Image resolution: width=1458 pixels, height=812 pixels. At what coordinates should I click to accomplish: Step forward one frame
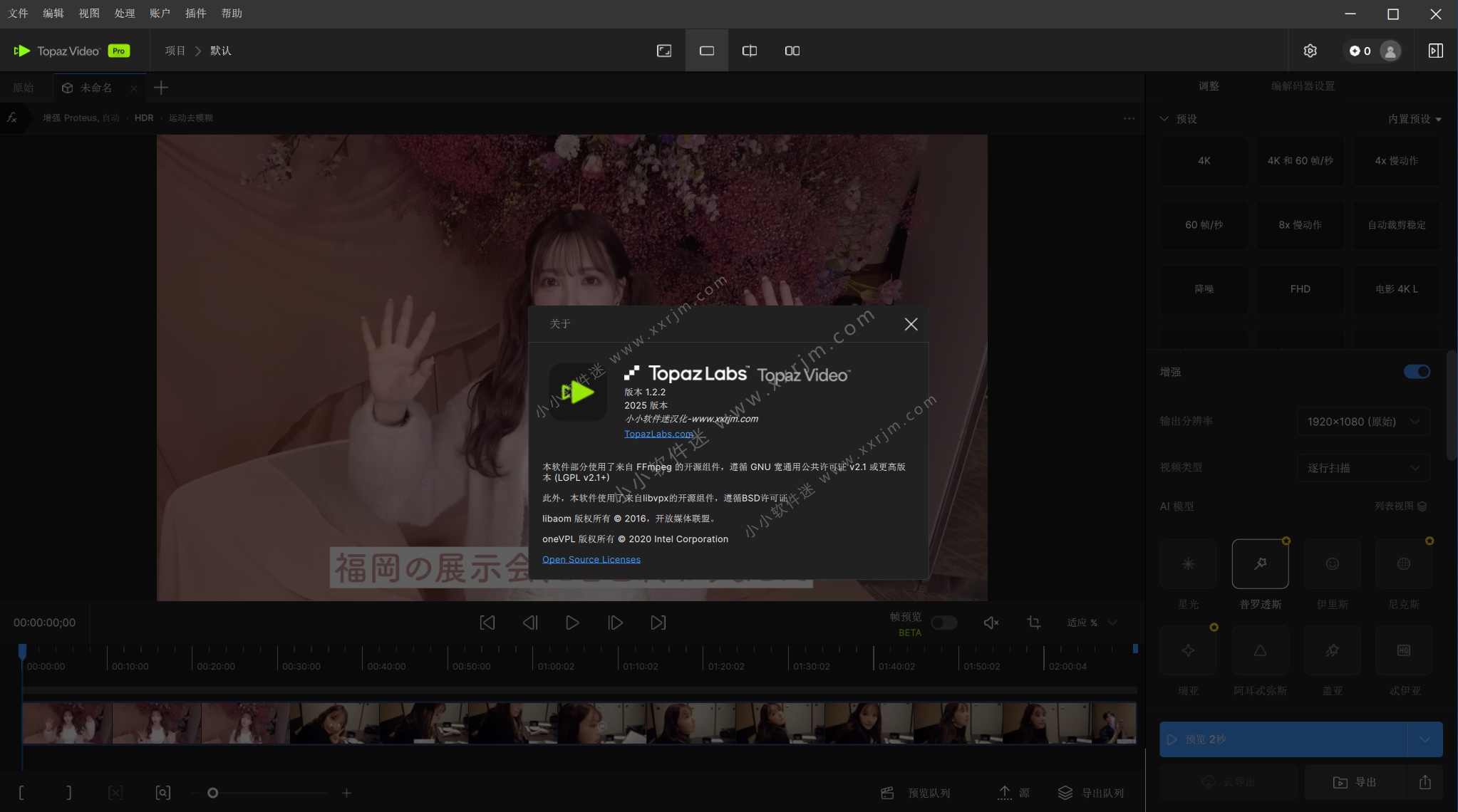(615, 623)
